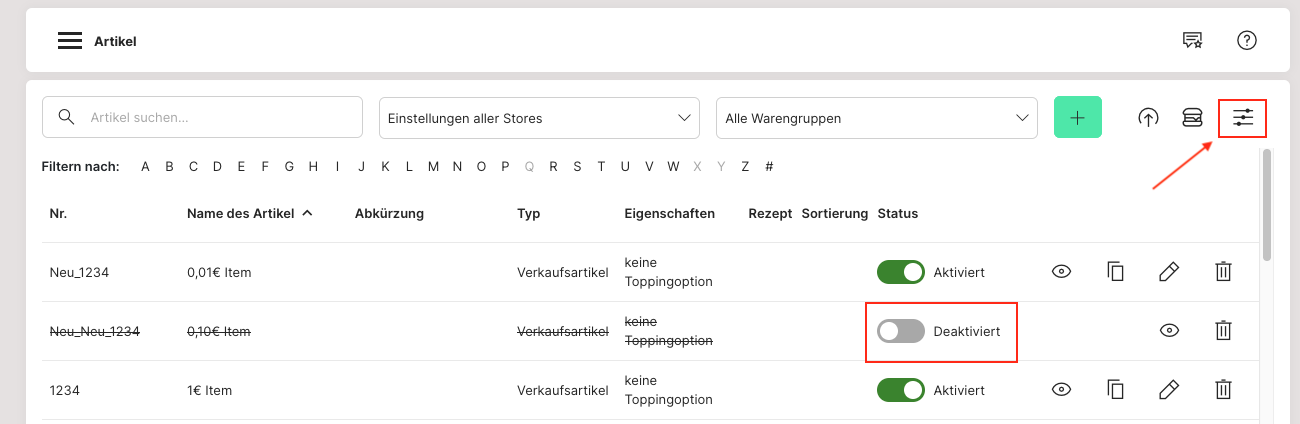Screen dimensions: 1300x424
Task: Click the feedback chat icon
Action: click(1192, 41)
